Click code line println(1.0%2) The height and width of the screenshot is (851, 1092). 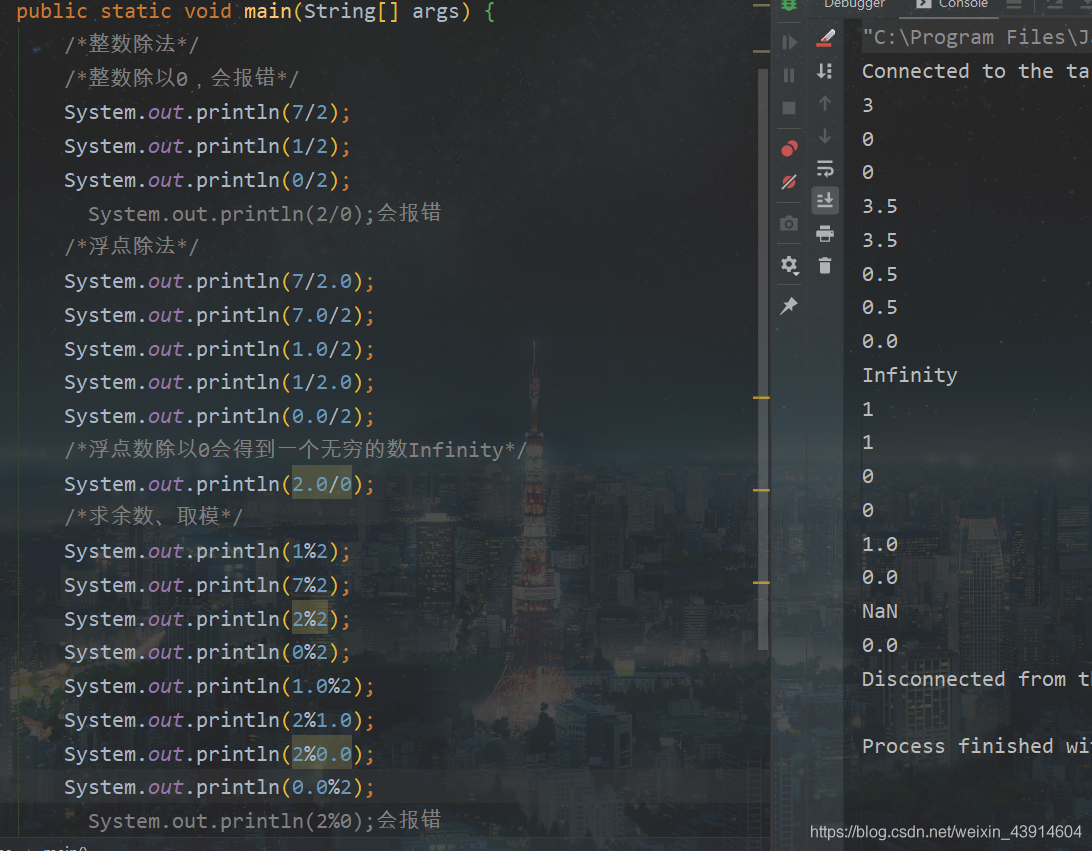click(219, 687)
